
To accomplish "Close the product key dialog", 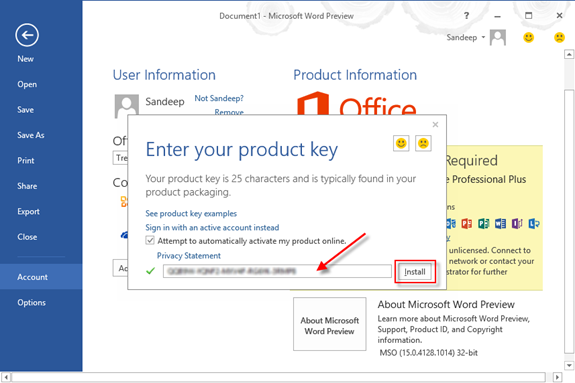I will (x=435, y=125).
